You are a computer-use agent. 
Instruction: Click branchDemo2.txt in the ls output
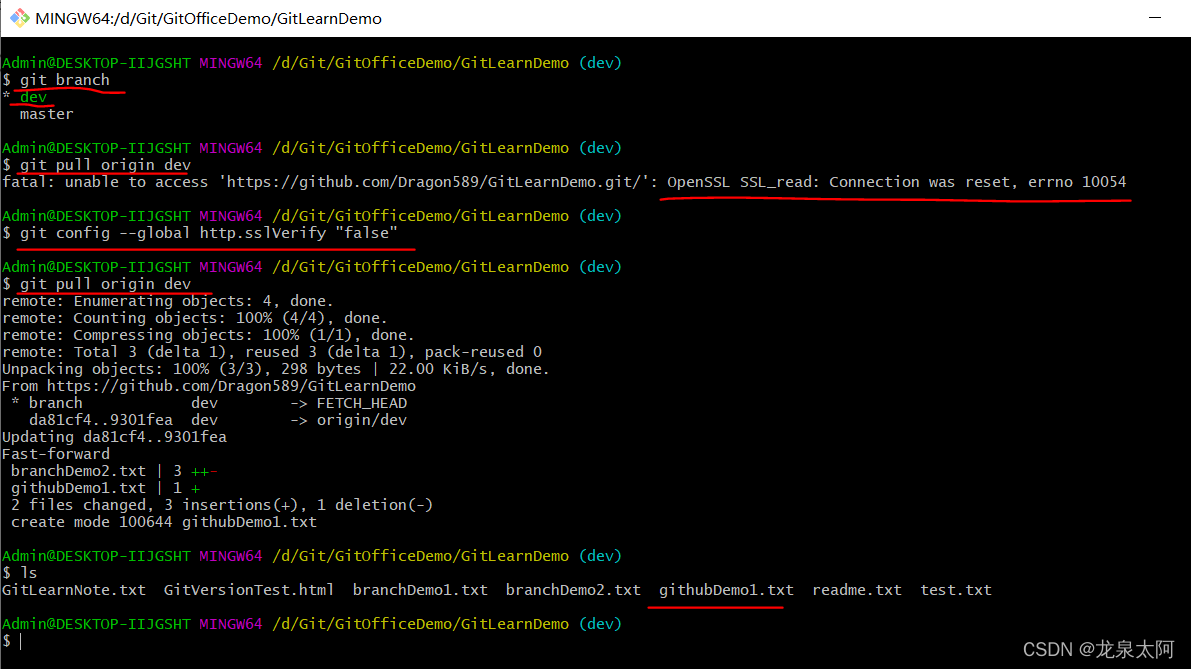tap(573, 590)
